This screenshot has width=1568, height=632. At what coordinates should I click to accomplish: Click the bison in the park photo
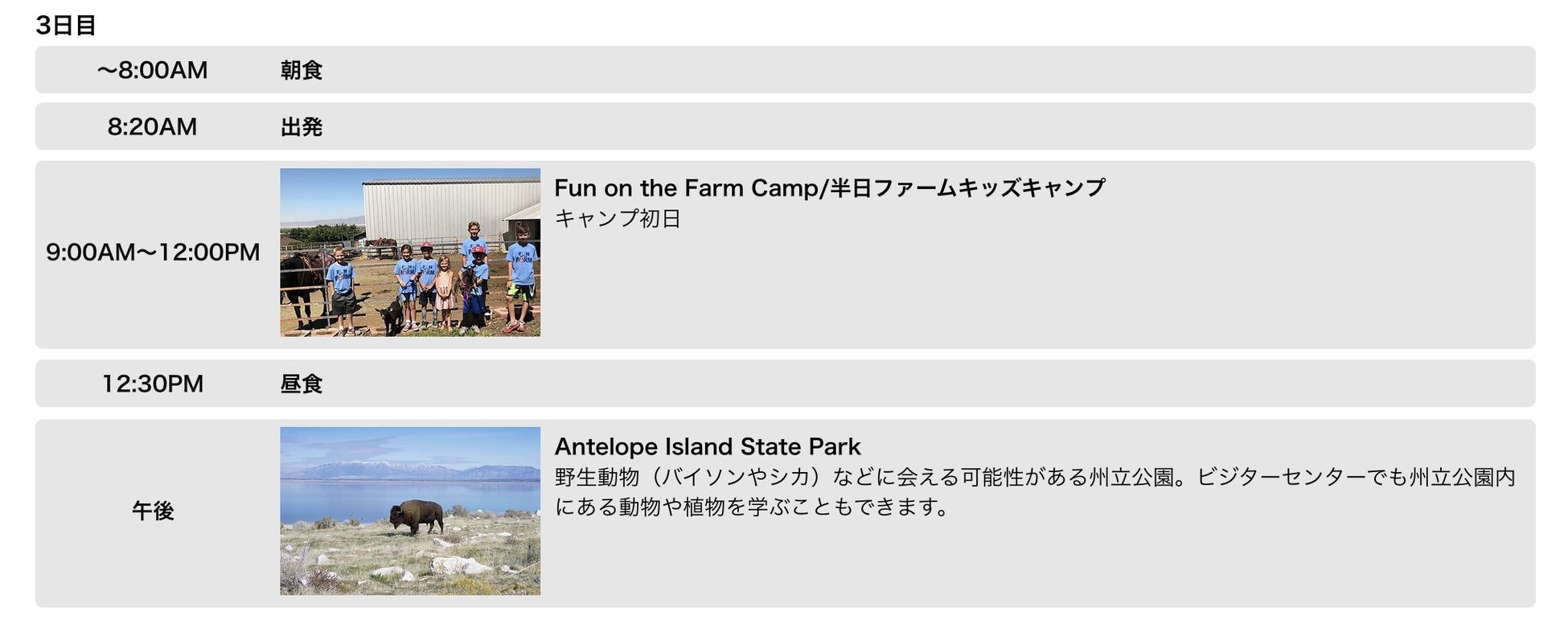coord(415,516)
